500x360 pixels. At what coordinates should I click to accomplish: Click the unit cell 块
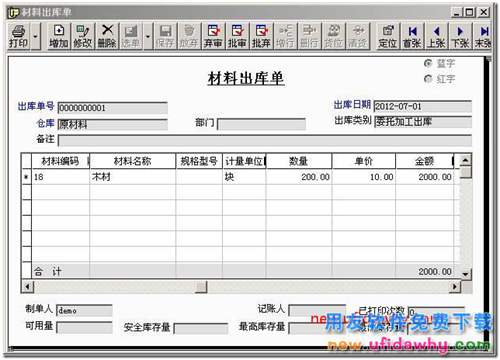tap(244, 177)
